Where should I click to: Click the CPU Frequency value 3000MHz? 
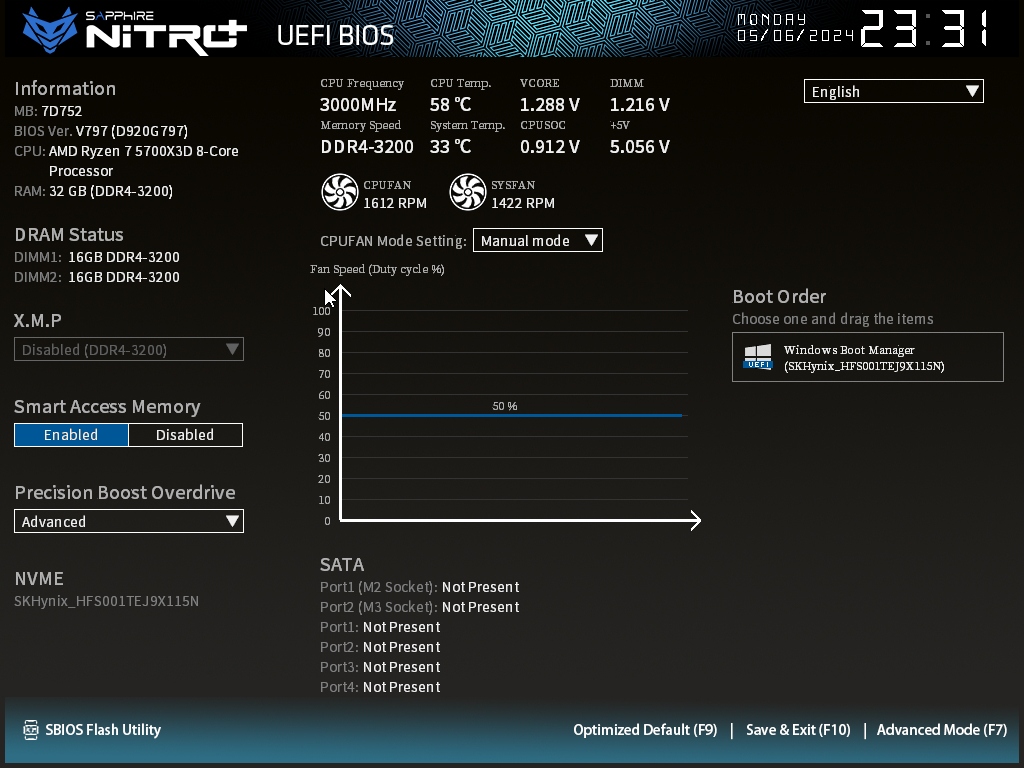pyautogui.click(x=358, y=104)
